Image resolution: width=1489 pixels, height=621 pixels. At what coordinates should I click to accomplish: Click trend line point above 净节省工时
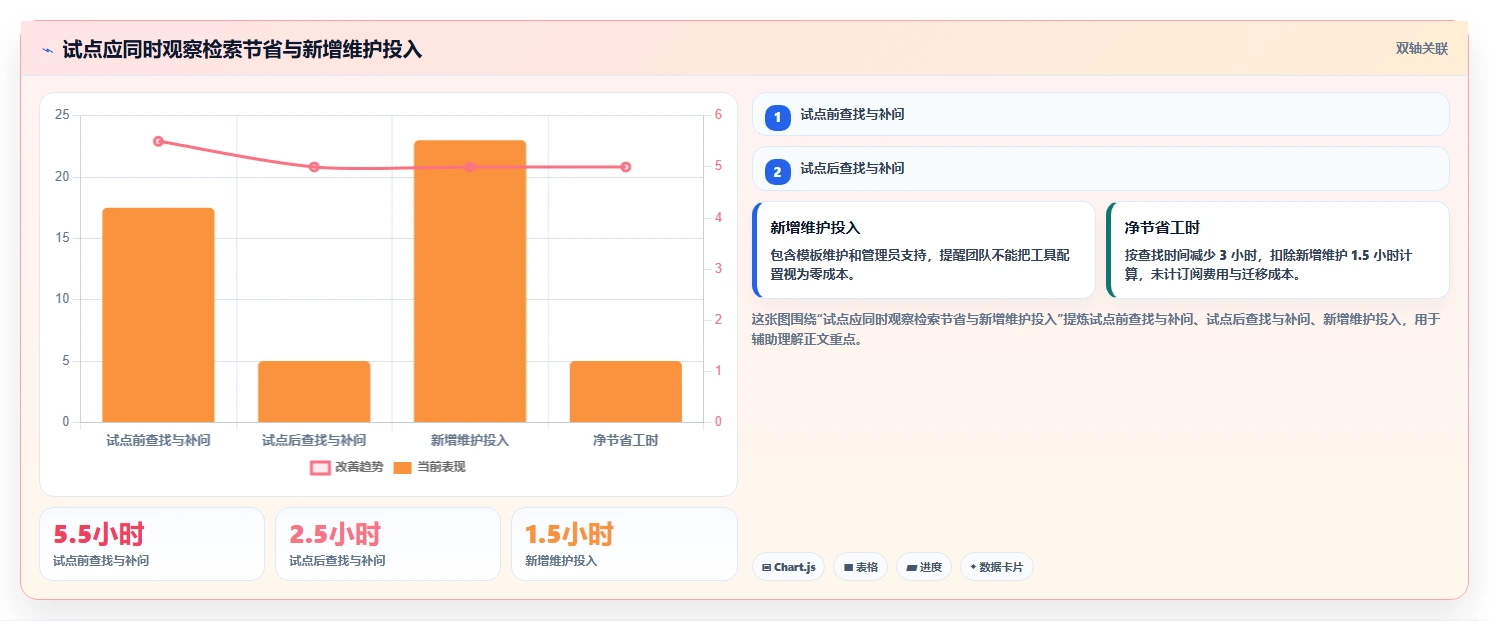coord(626,167)
